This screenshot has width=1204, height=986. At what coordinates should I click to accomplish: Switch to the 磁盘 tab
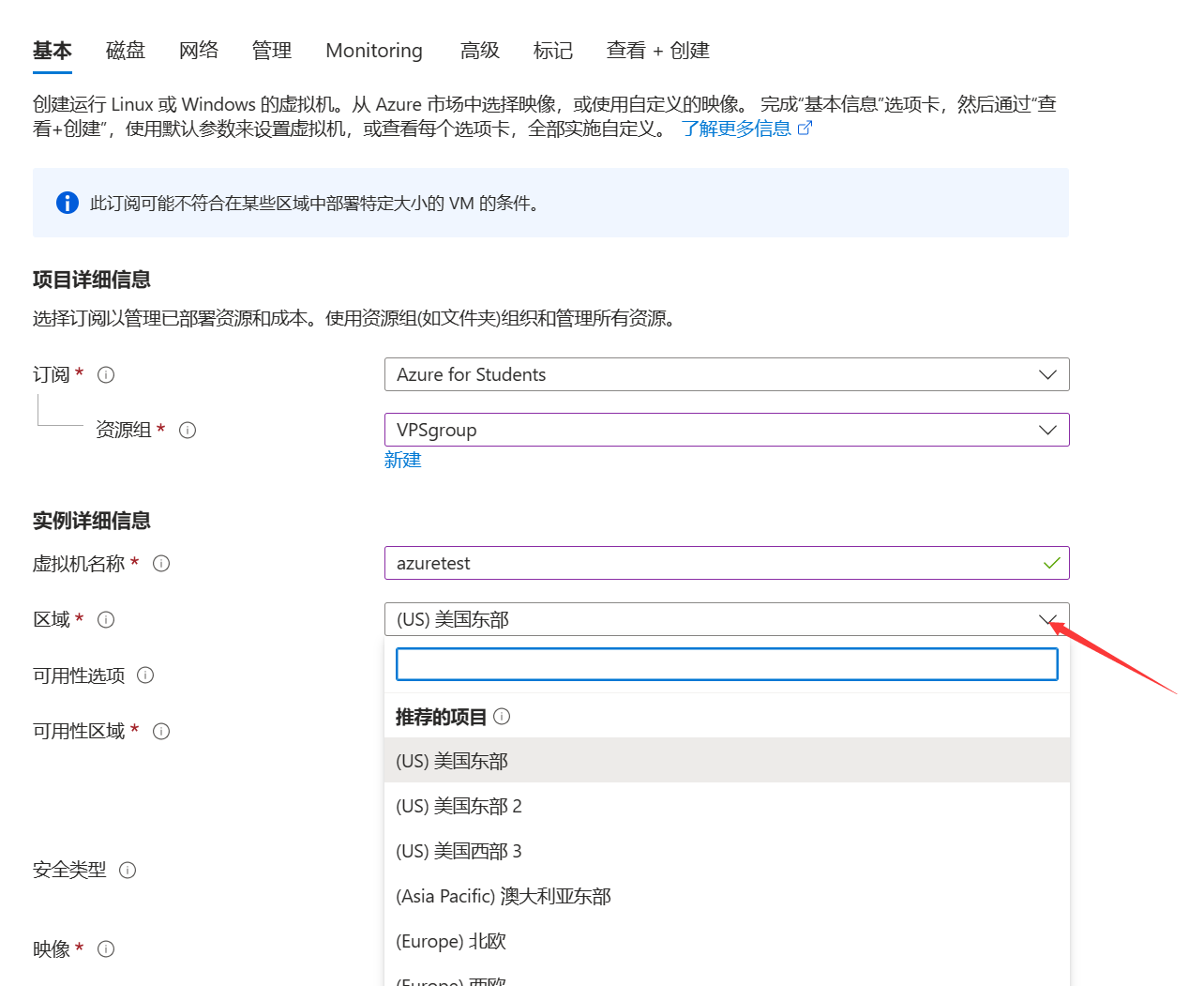click(126, 51)
